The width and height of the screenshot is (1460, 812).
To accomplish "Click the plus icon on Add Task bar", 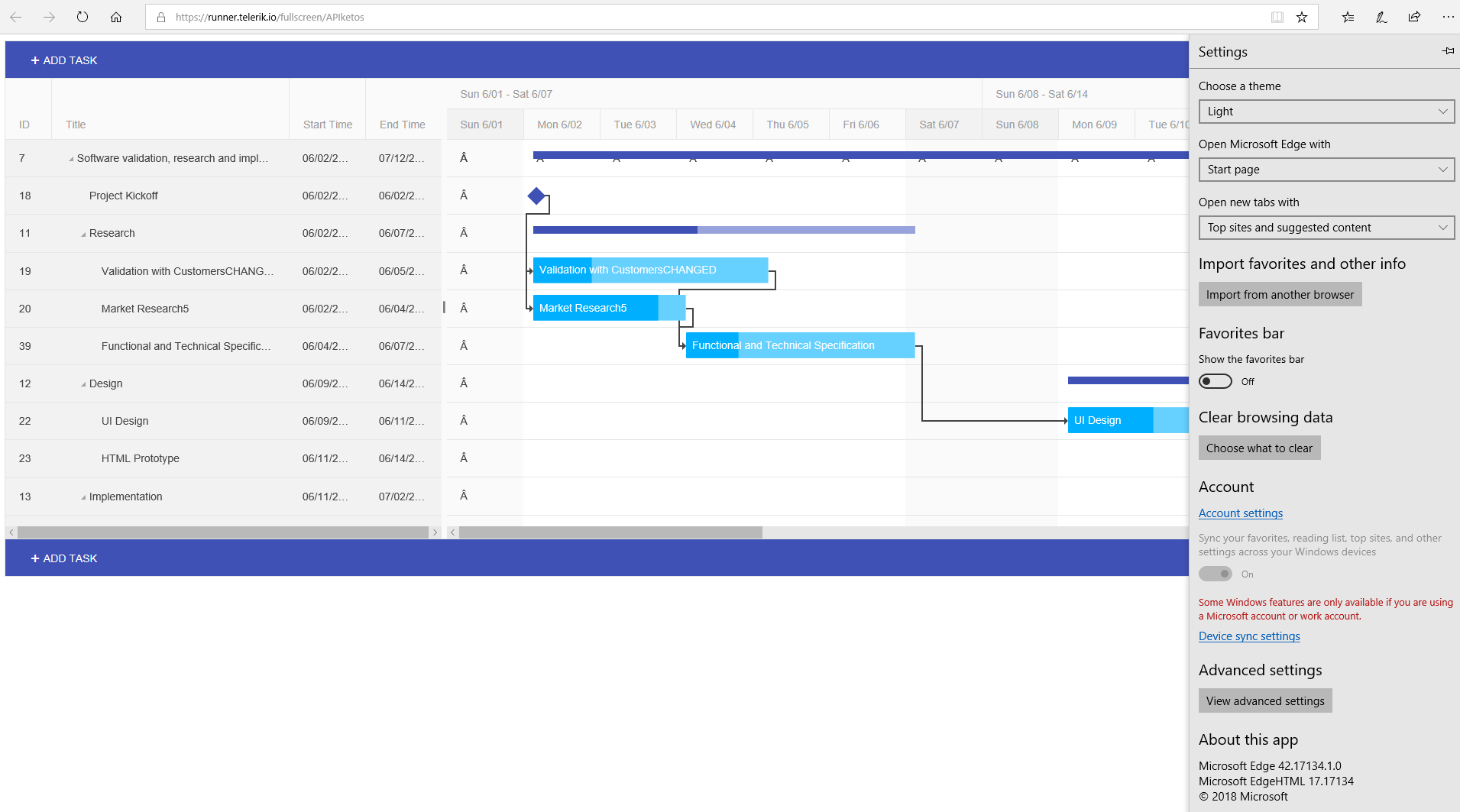I will 34,60.
